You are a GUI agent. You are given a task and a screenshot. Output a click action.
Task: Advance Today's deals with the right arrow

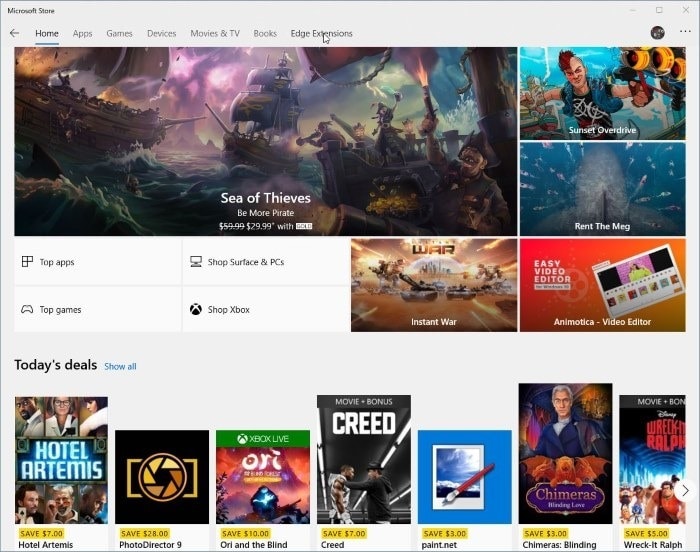(x=685, y=490)
